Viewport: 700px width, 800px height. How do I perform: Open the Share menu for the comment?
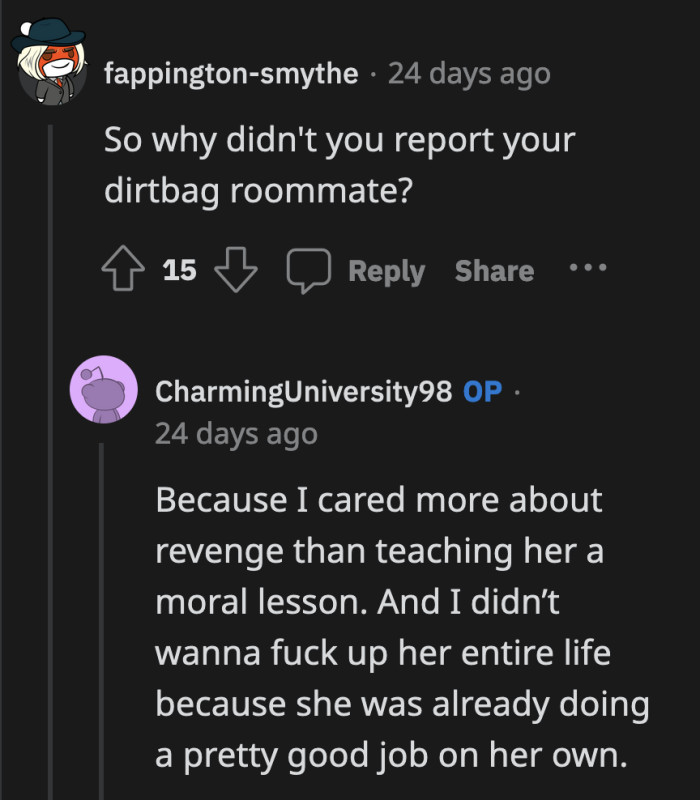(493, 267)
